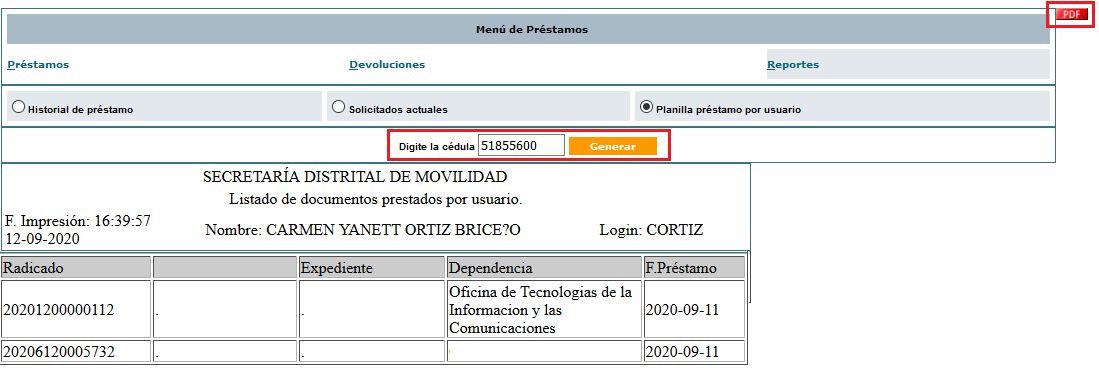Click the Menú de Préstamos header
The width and height of the screenshot is (1099, 370).
pos(528,29)
